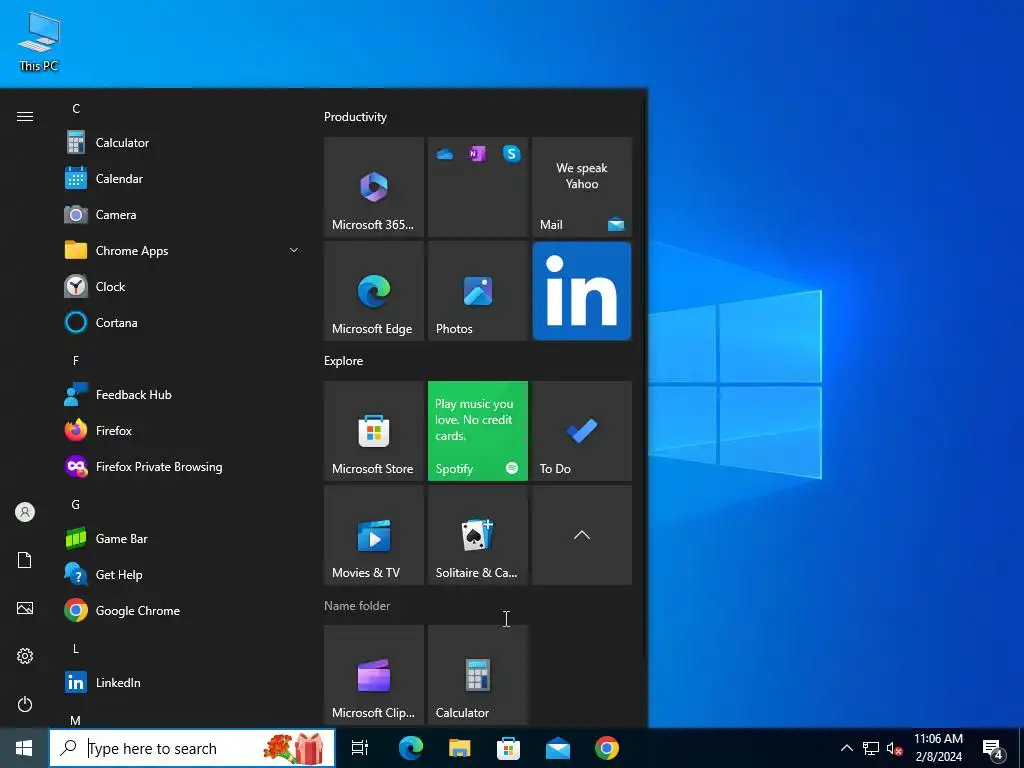The image size is (1024, 768).
Task: Expand the Chrome Apps folder chevron
Action: [294, 250]
